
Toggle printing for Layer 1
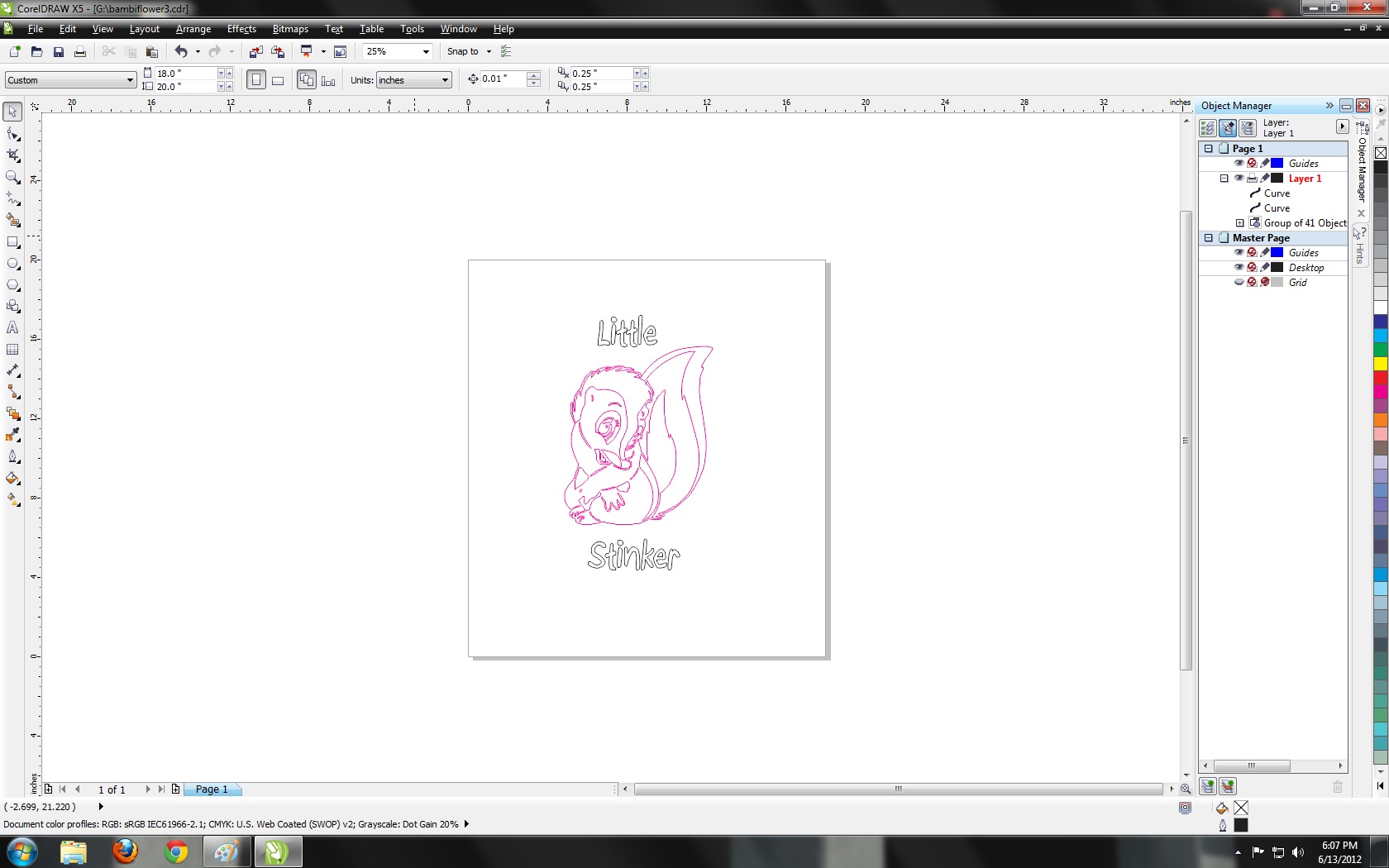click(1252, 179)
